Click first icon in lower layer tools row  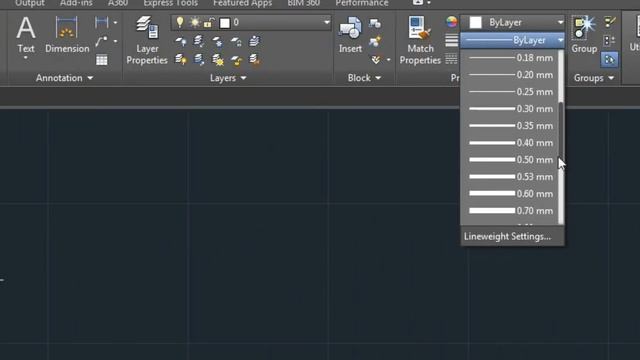tap(181, 60)
